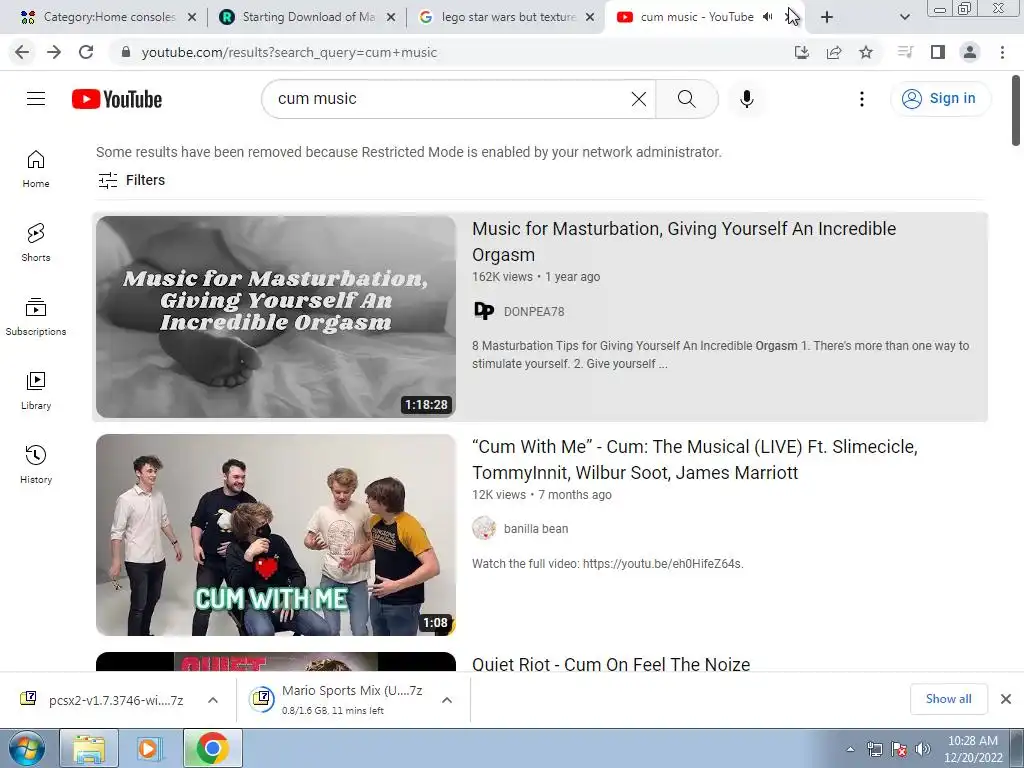Open YouTube settings three-dot menu

click(x=862, y=99)
